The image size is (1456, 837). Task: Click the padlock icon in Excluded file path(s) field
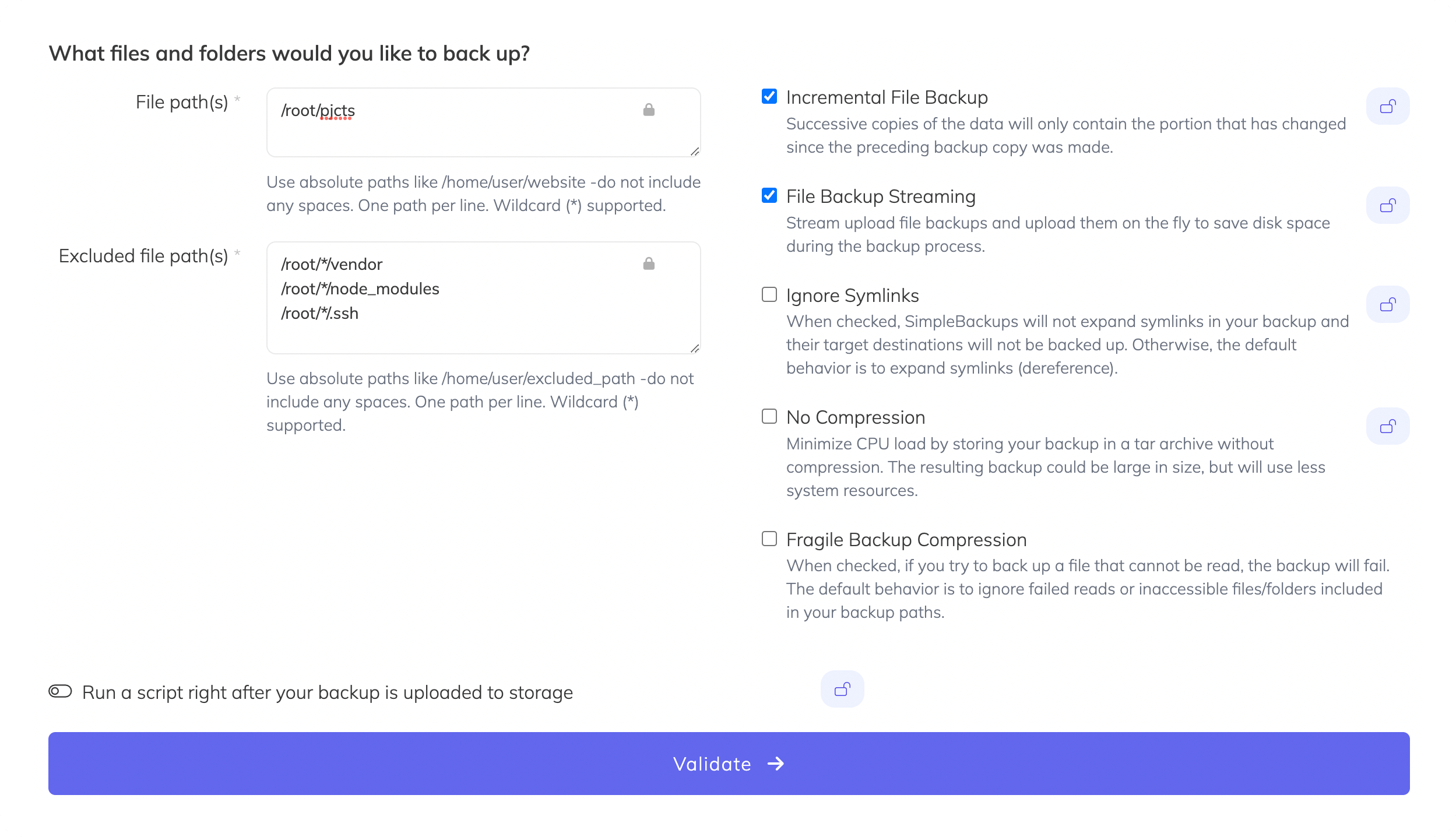648,263
